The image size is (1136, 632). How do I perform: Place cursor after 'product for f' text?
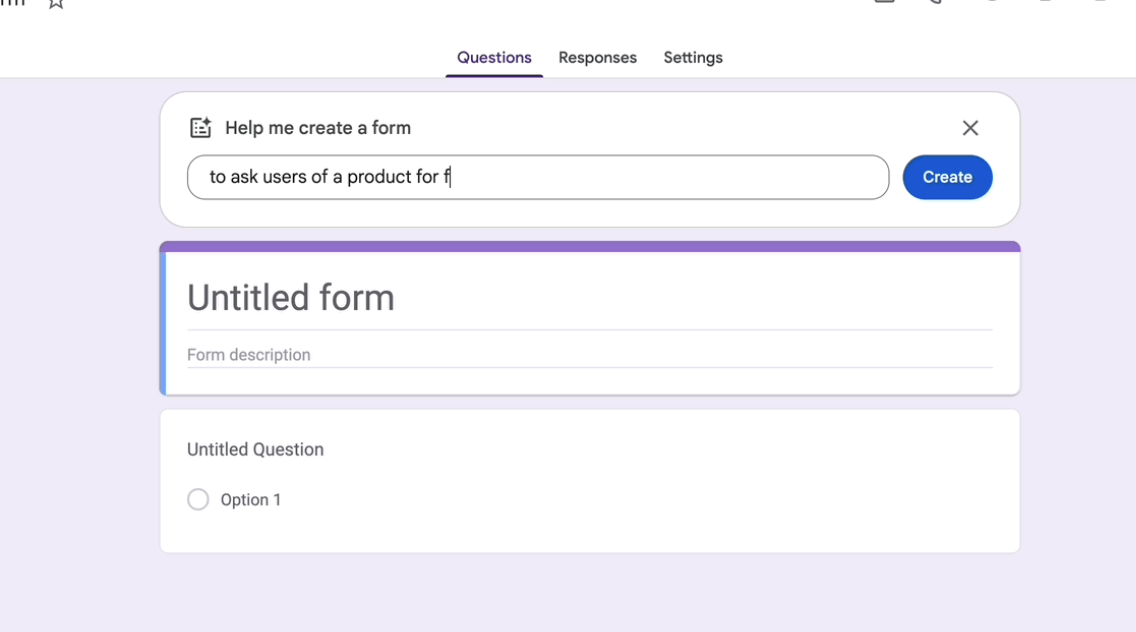(452, 177)
